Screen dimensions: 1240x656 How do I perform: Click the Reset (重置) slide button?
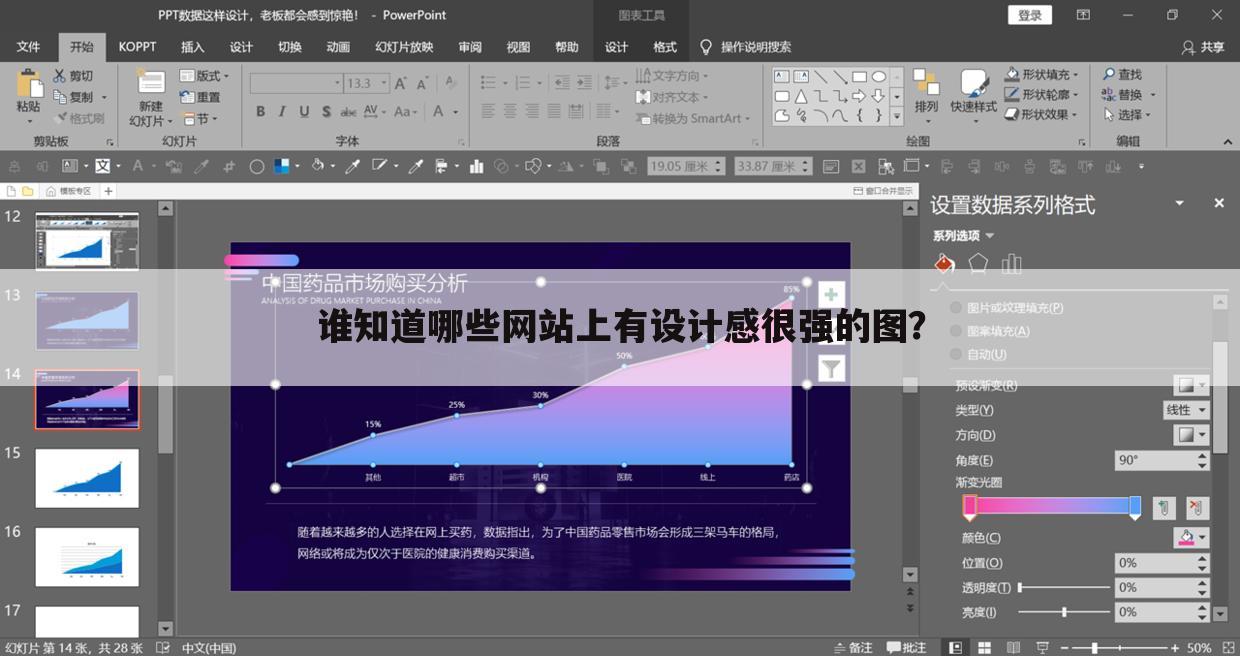200,97
